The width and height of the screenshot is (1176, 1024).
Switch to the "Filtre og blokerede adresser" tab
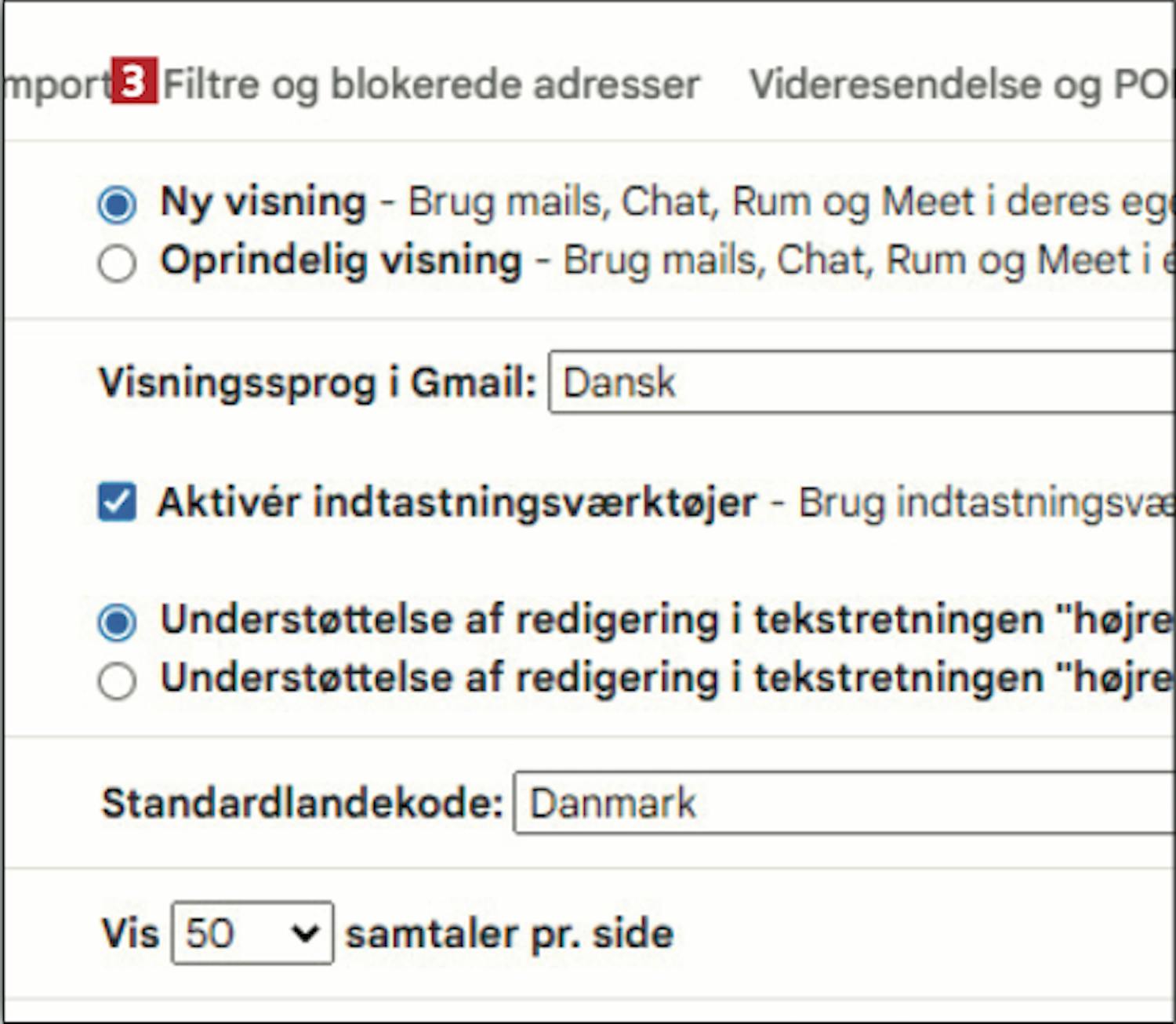[431, 85]
